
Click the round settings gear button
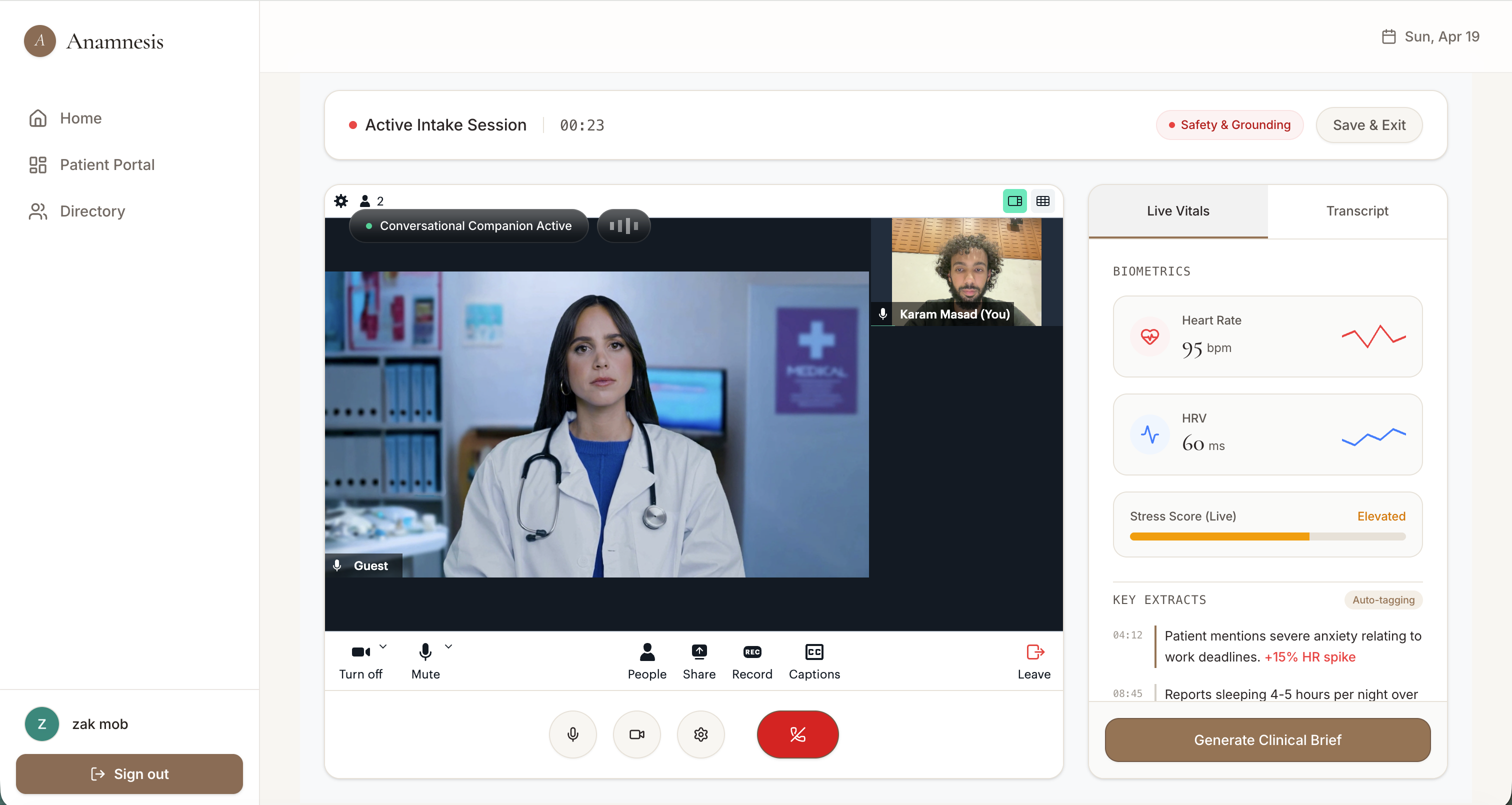(700, 734)
